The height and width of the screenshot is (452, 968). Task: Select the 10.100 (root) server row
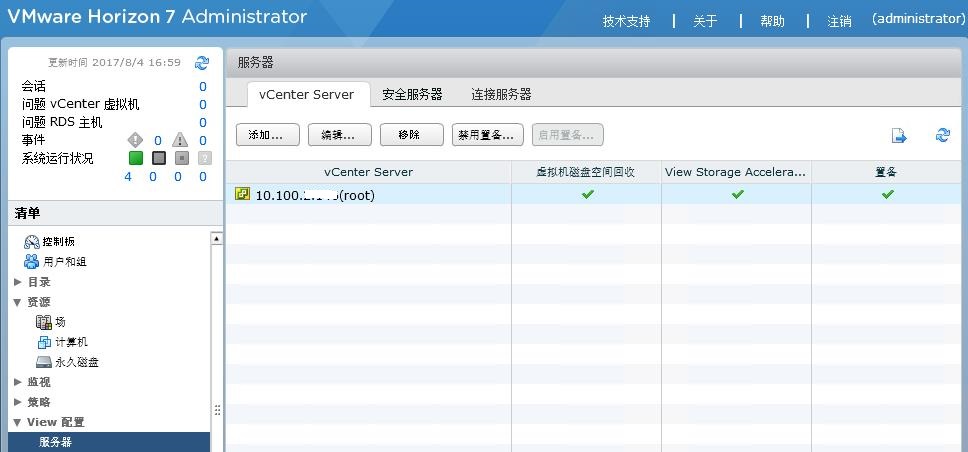click(594, 195)
